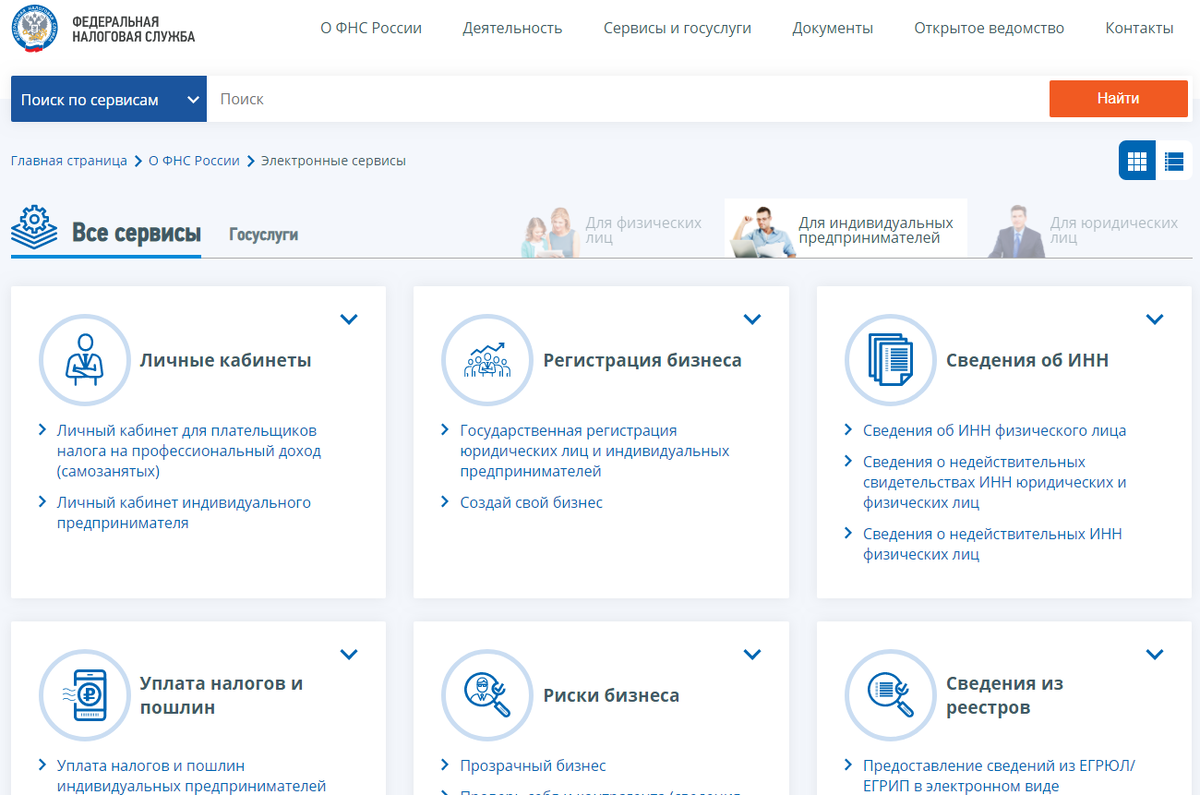The image size is (1200, 795).
Task: Open Уплата налогов индивидуальных предпринимателей link
Action: (x=192, y=776)
